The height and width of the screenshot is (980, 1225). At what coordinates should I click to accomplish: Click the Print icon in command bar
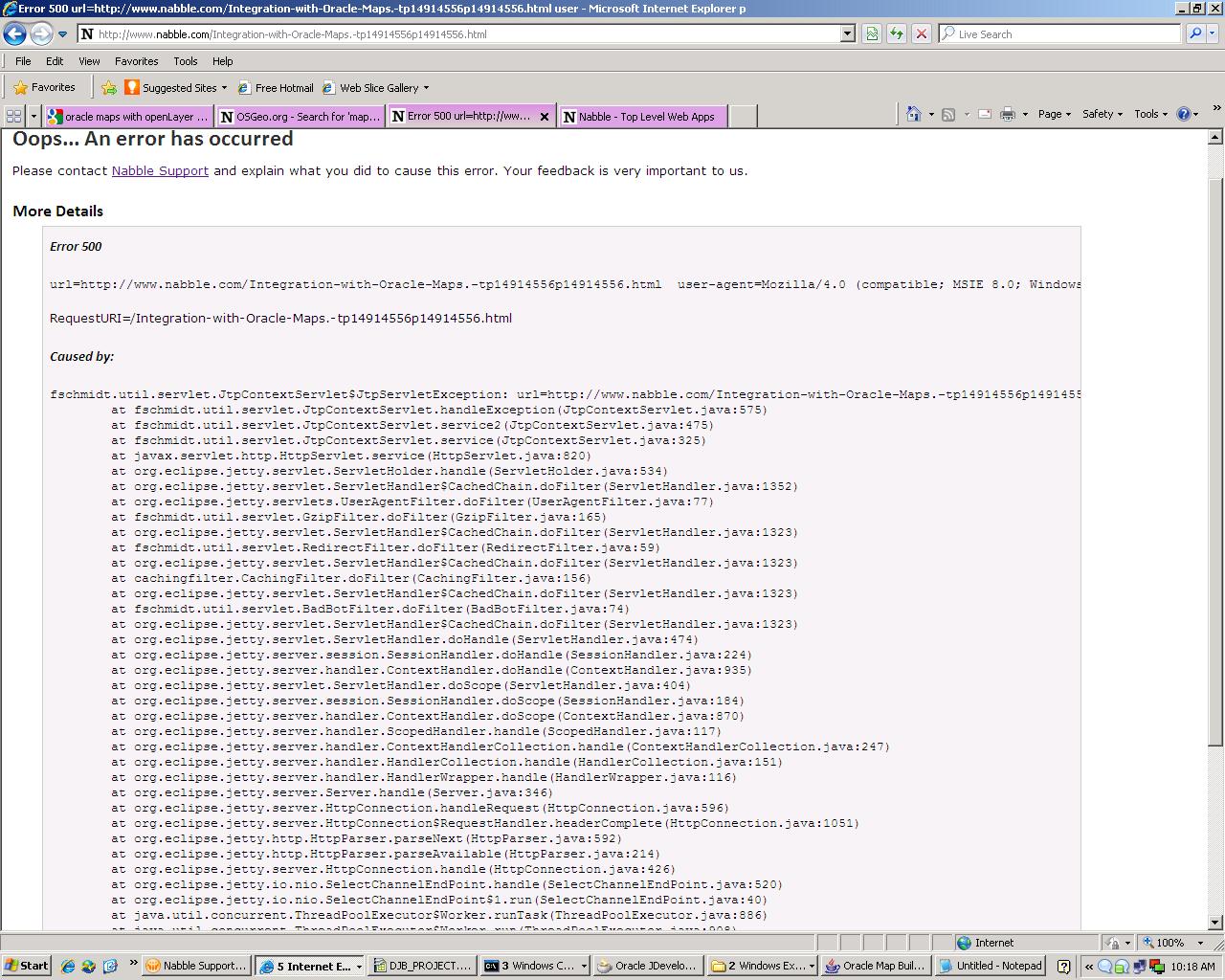point(1007,114)
